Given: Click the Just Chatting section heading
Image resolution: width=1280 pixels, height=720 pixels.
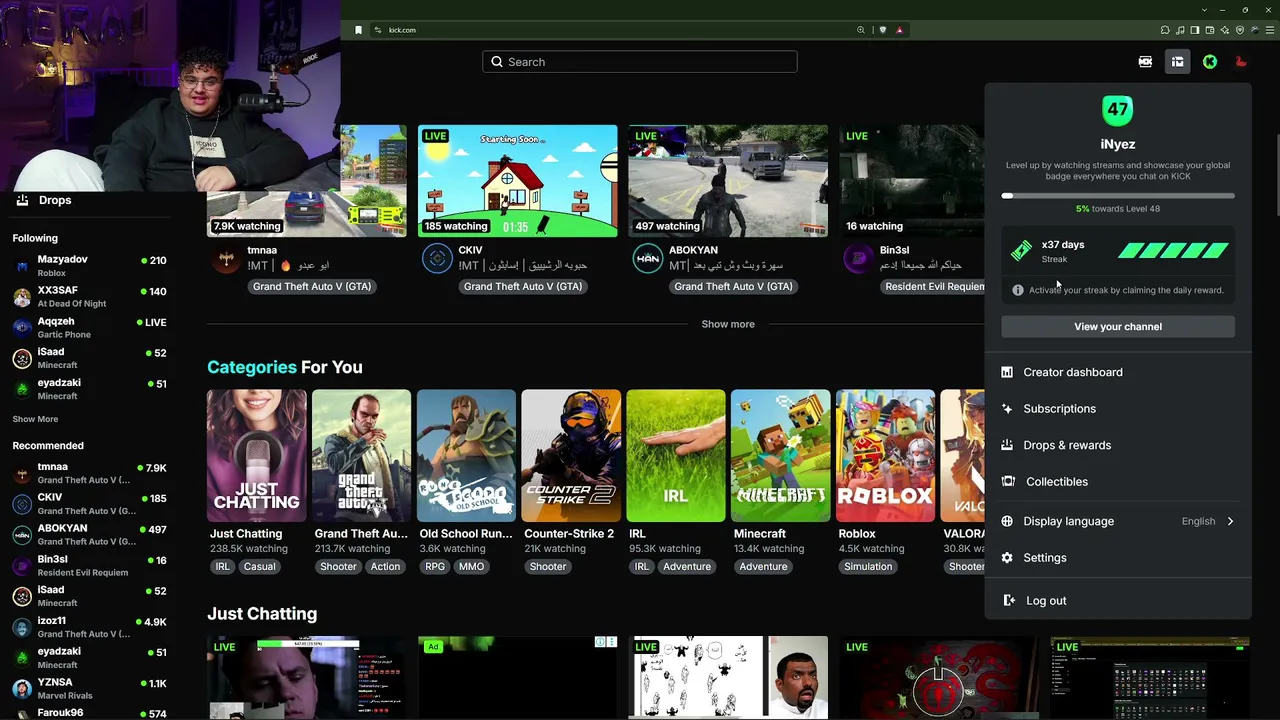Looking at the screenshot, I should pyautogui.click(x=262, y=614).
